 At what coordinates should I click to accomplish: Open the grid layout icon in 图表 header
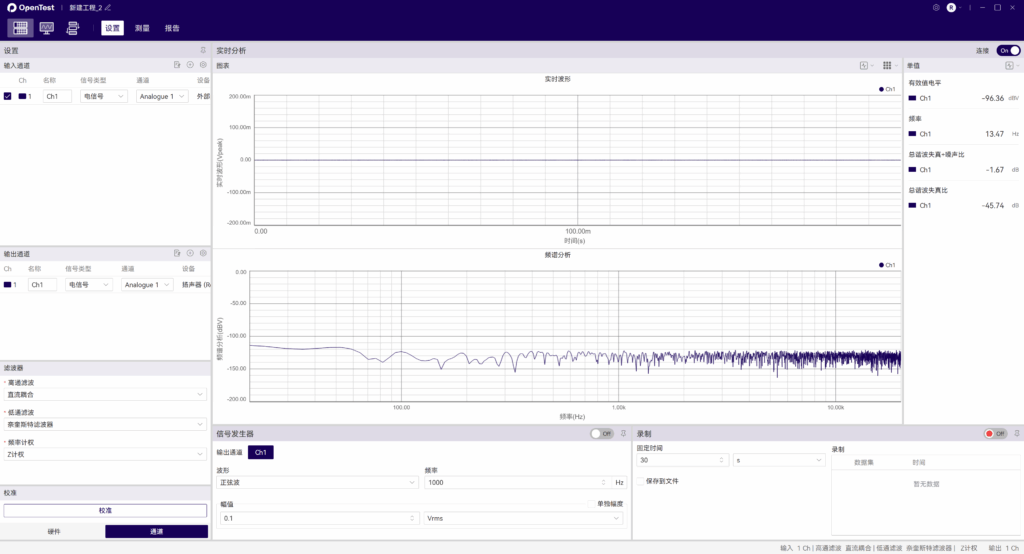[887, 65]
